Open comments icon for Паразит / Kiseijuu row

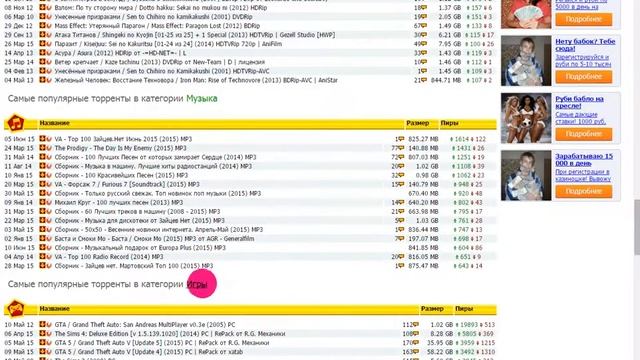click(x=424, y=44)
